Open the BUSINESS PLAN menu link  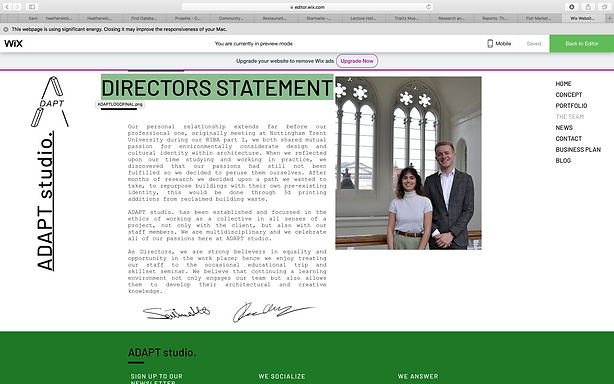pyautogui.click(x=578, y=150)
